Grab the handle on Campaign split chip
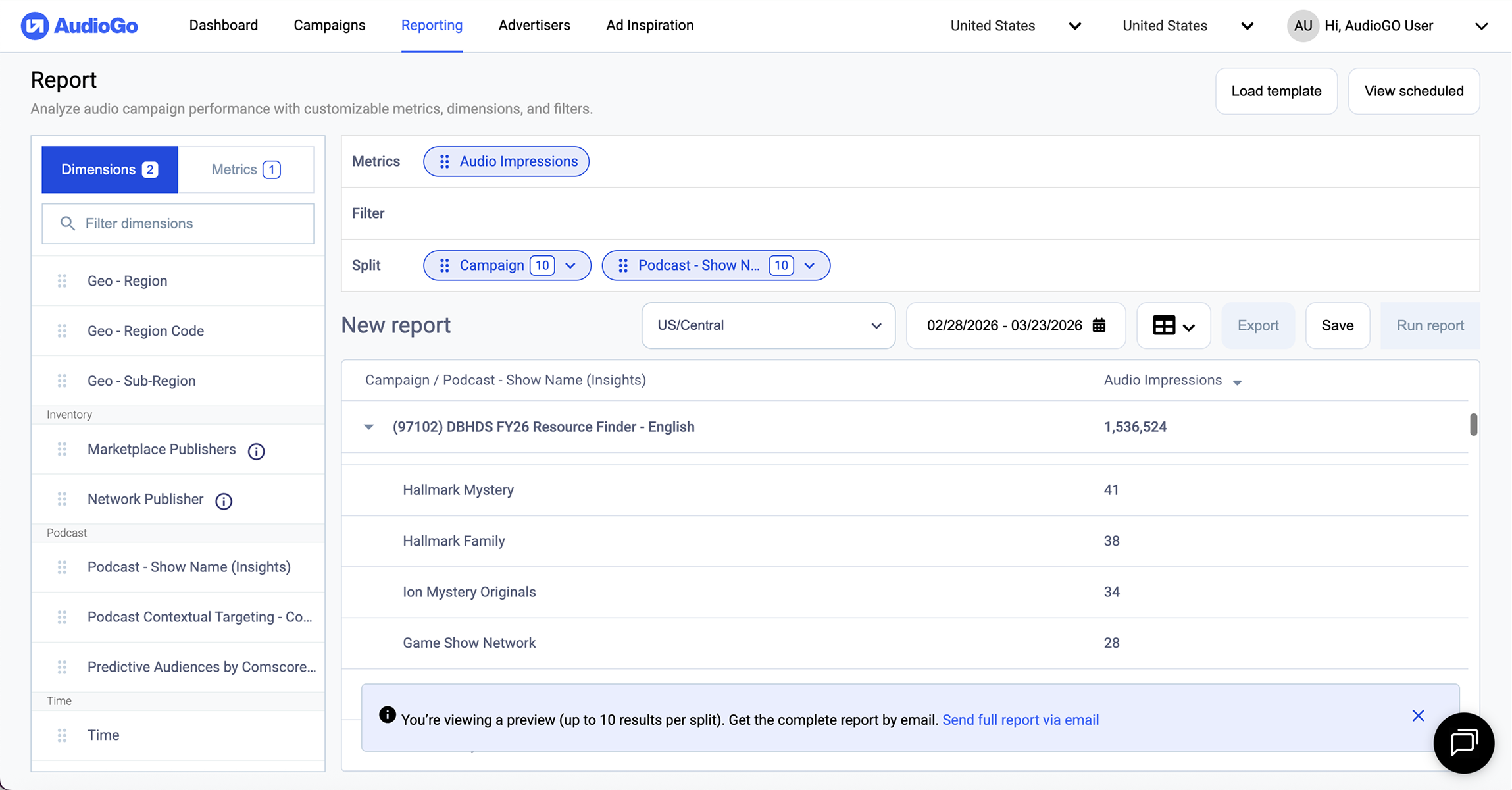 click(445, 265)
